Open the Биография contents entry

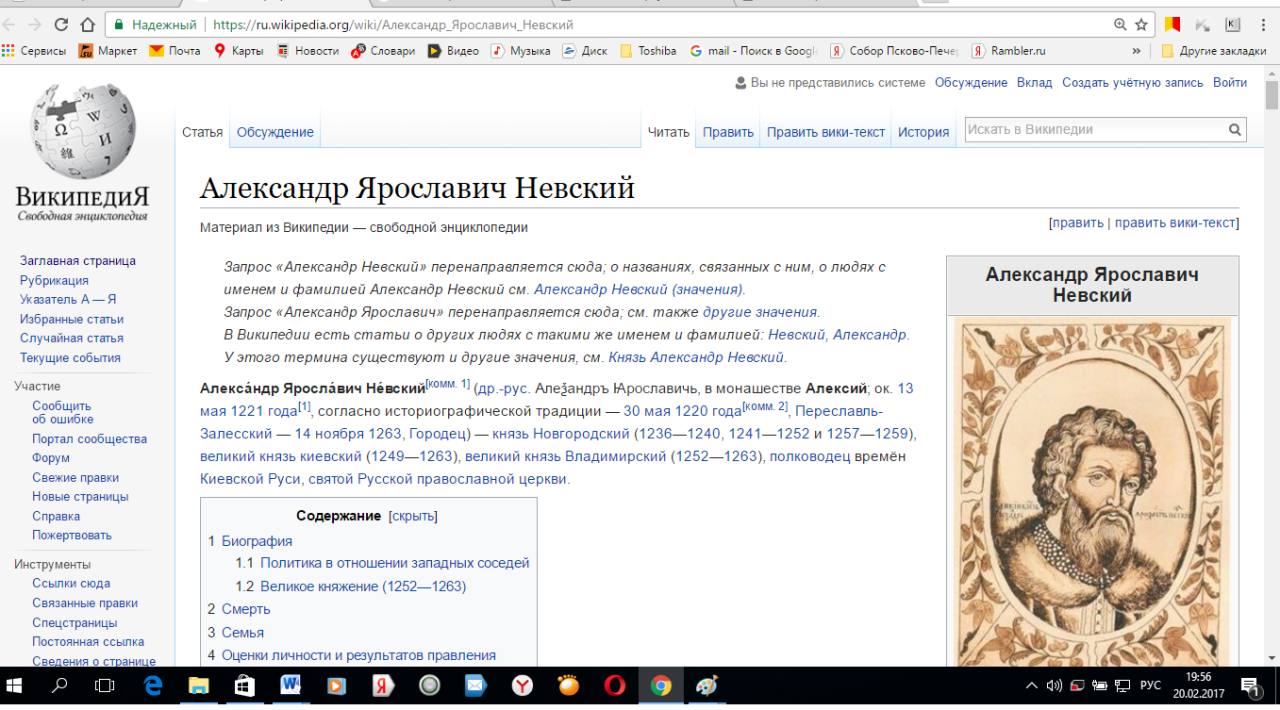[x=257, y=541]
